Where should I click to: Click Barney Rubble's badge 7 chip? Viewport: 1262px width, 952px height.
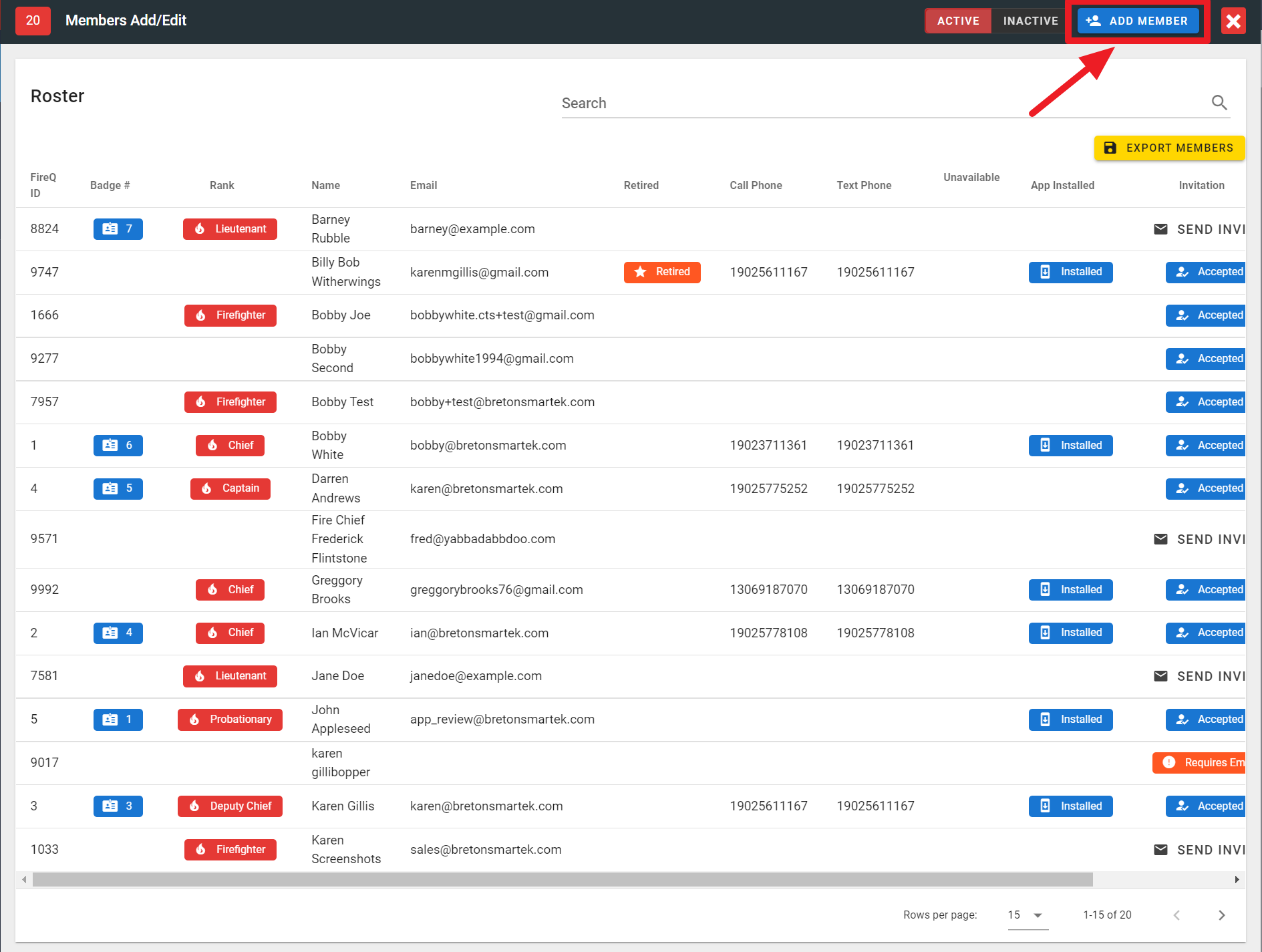[x=118, y=229]
